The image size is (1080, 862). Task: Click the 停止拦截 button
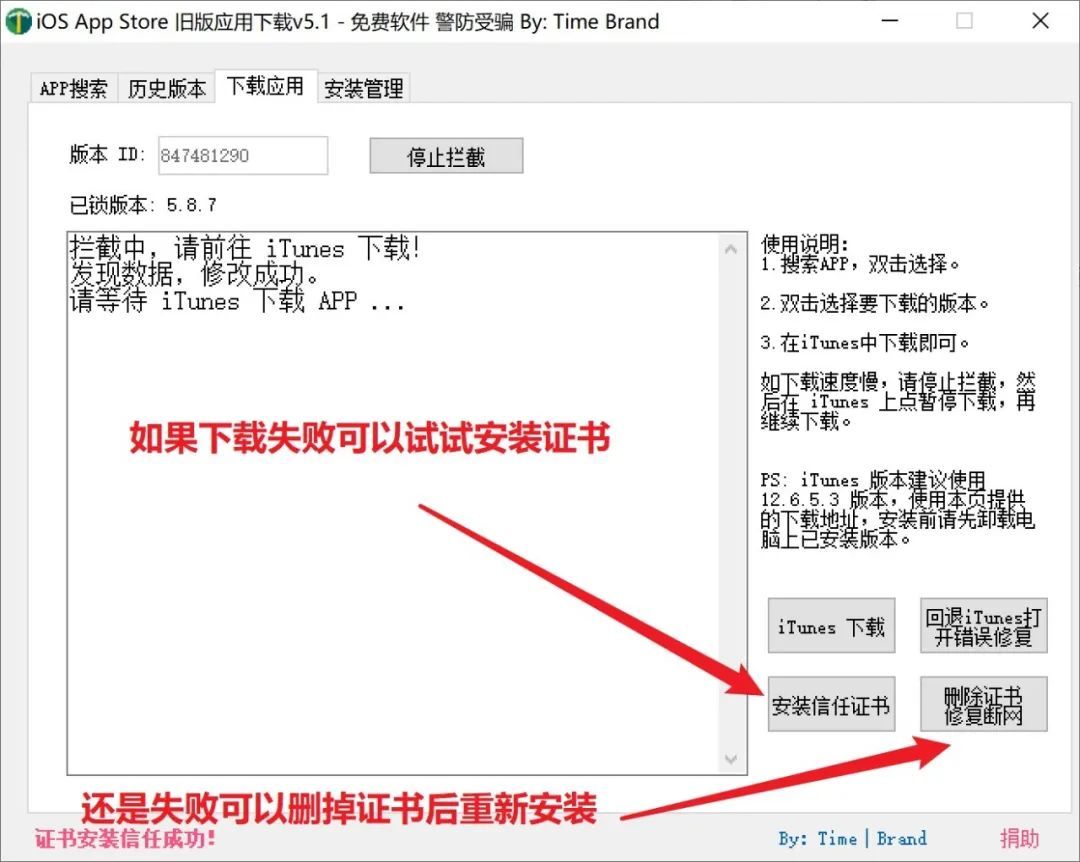point(446,156)
